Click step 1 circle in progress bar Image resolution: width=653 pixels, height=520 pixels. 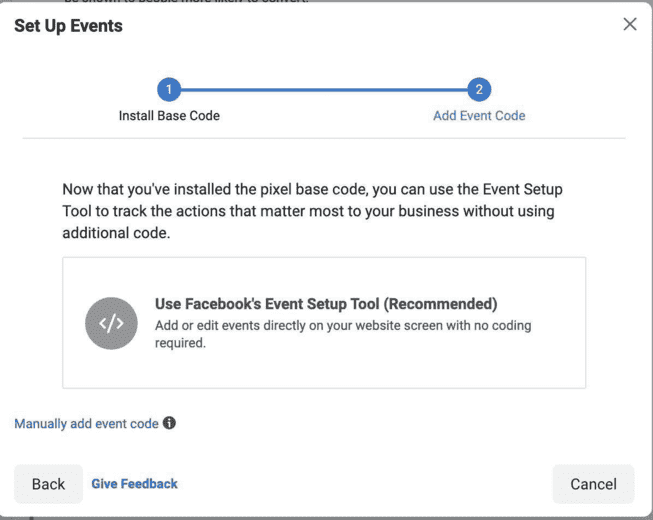point(169,90)
